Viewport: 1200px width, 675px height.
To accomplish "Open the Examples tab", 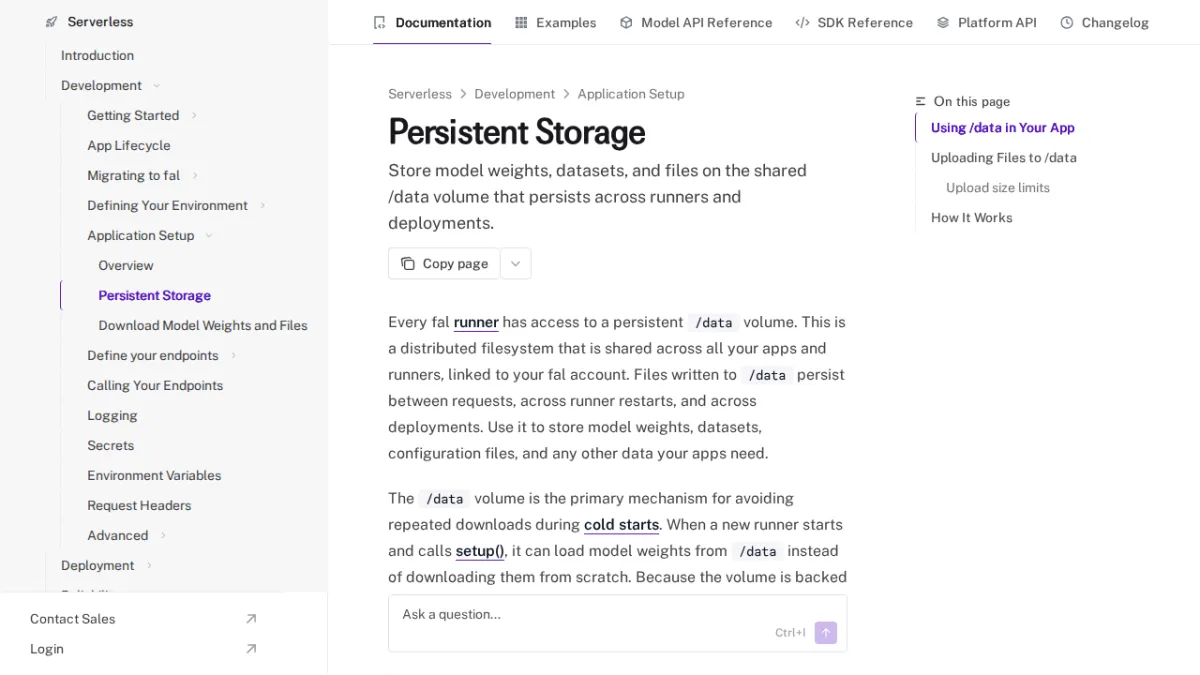I will [x=556, y=22].
